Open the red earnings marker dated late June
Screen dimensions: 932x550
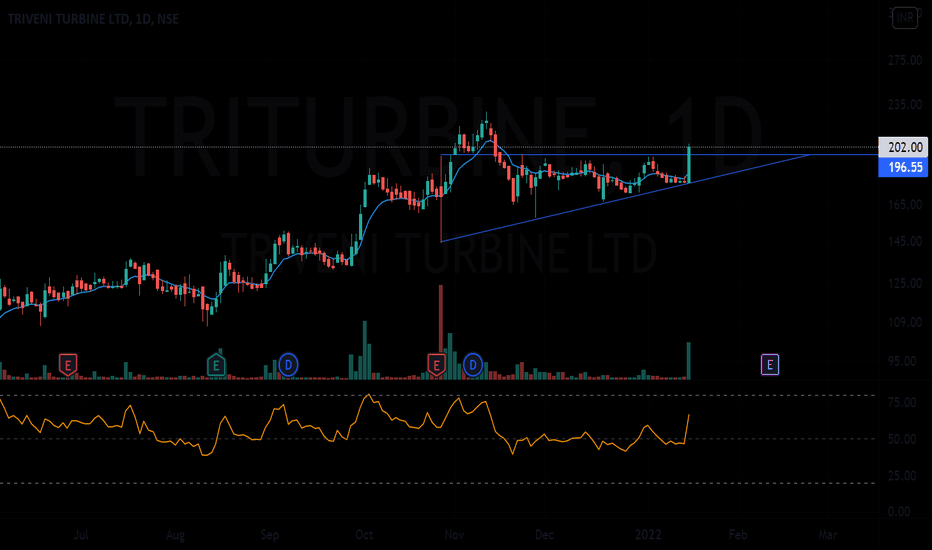pyautogui.click(x=68, y=364)
